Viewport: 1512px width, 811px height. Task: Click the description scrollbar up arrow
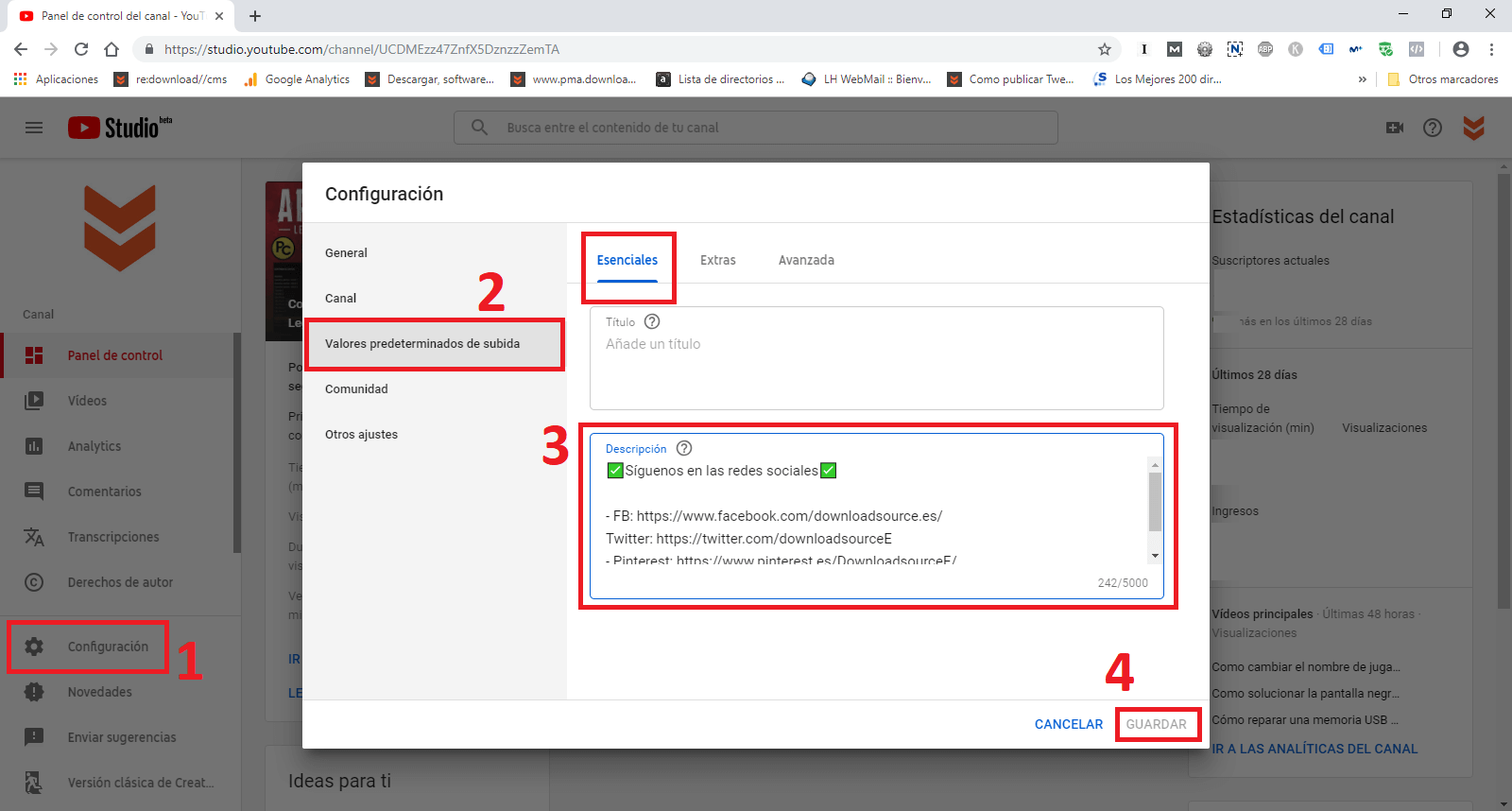click(1155, 465)
